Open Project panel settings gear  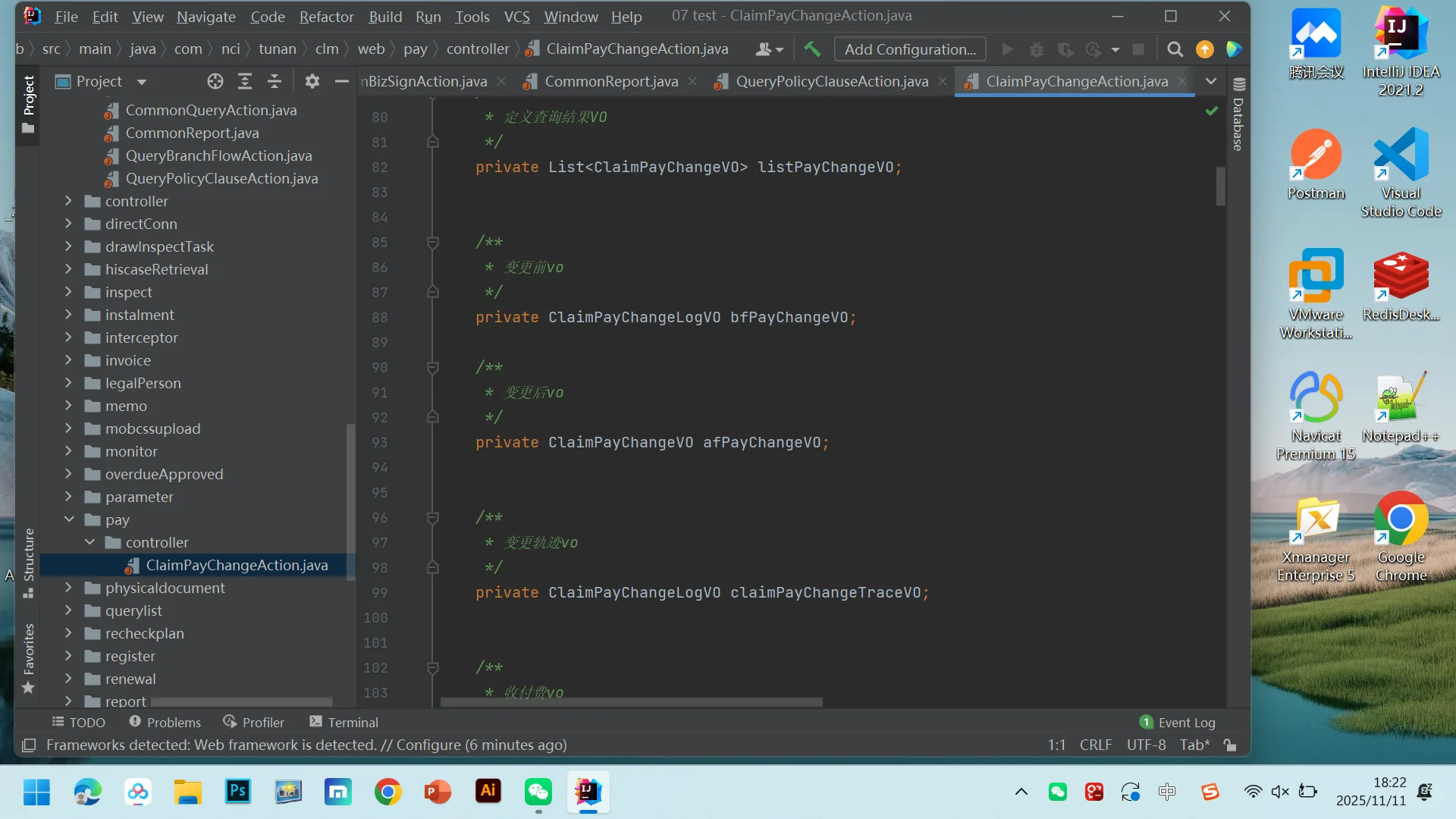312,81
